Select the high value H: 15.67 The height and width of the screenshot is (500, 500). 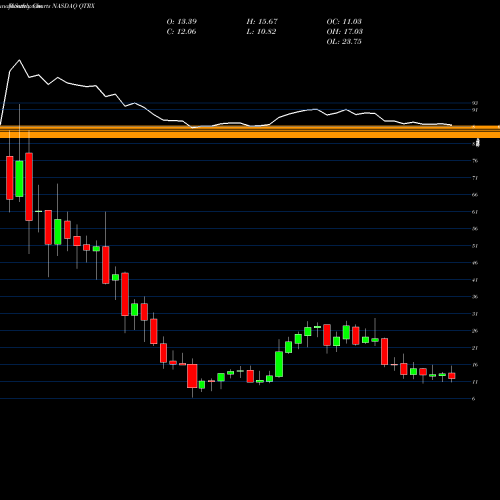coord(262,22)
